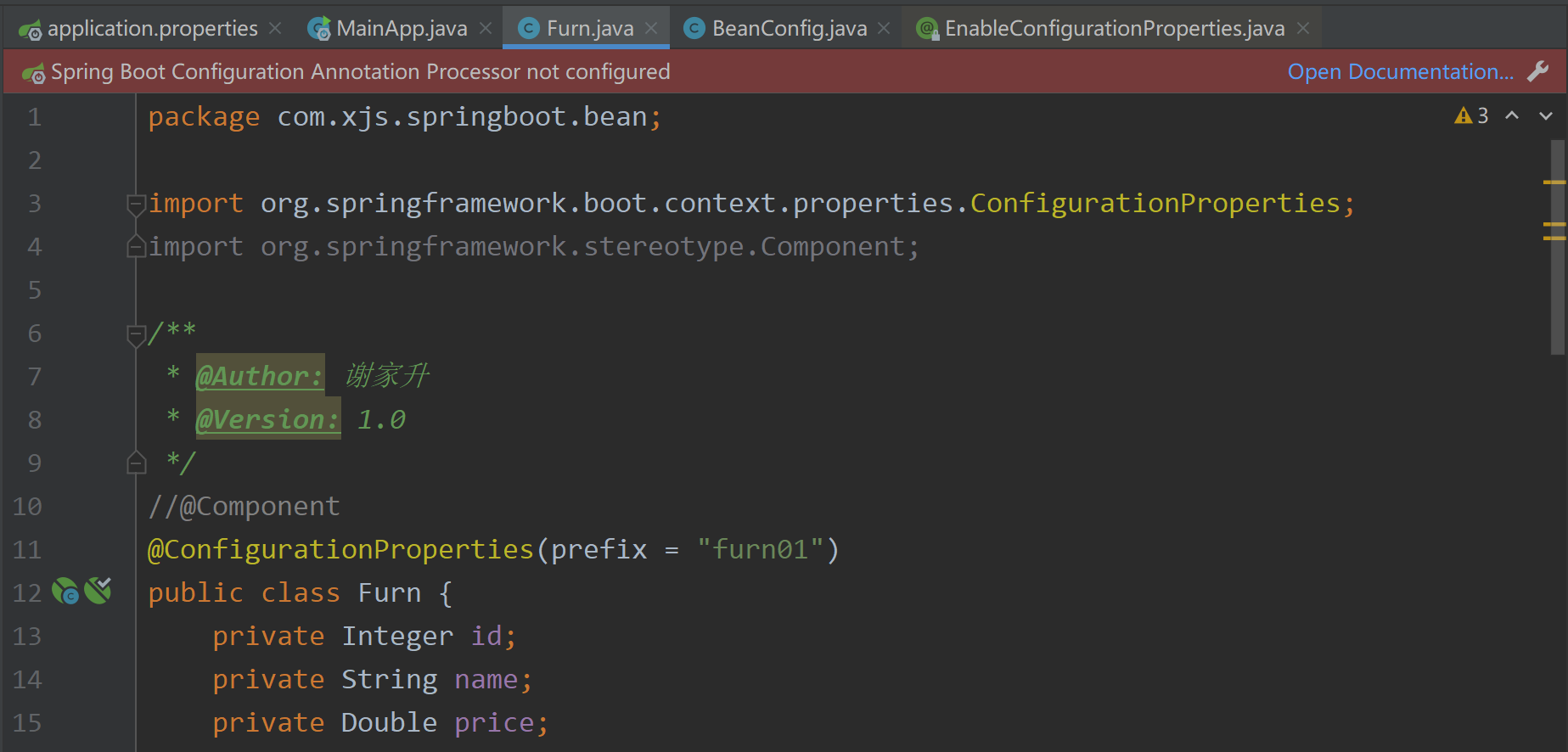The height and width of the screenshot is (752, 1568).
Task: Open the EnableConfigurationProperties.java tab
Action: [1114, 29]
